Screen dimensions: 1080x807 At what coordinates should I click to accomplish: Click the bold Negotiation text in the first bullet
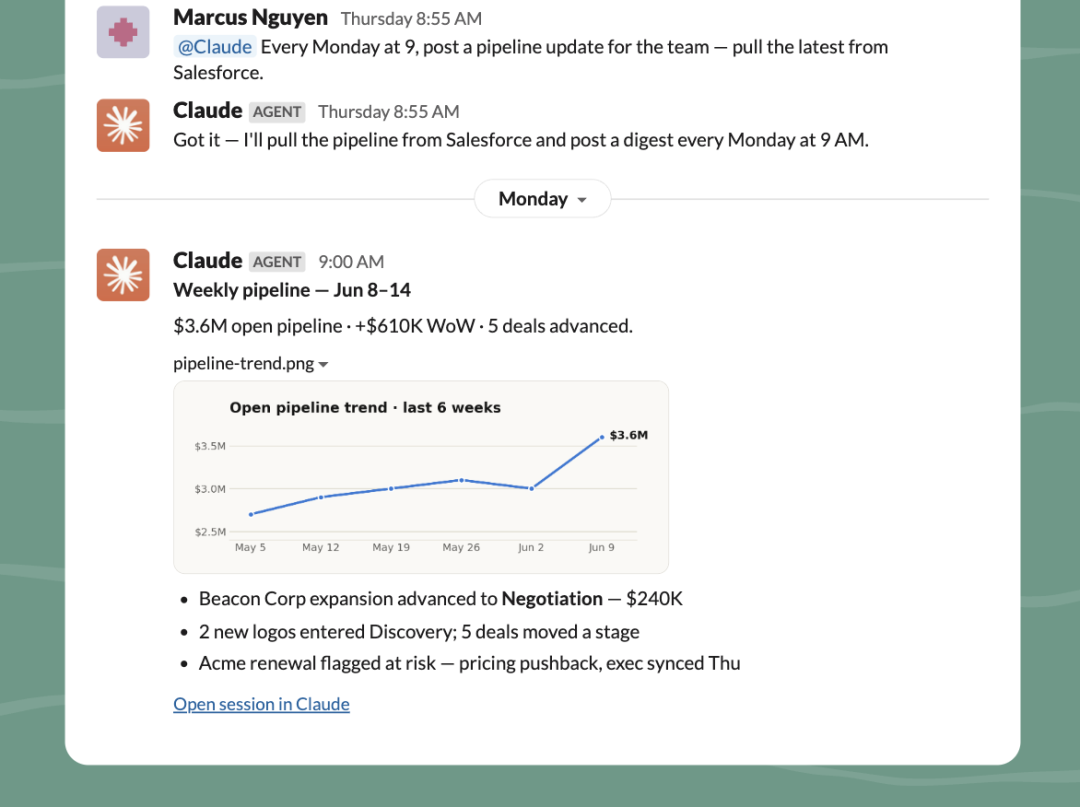[x=552, y=598]
